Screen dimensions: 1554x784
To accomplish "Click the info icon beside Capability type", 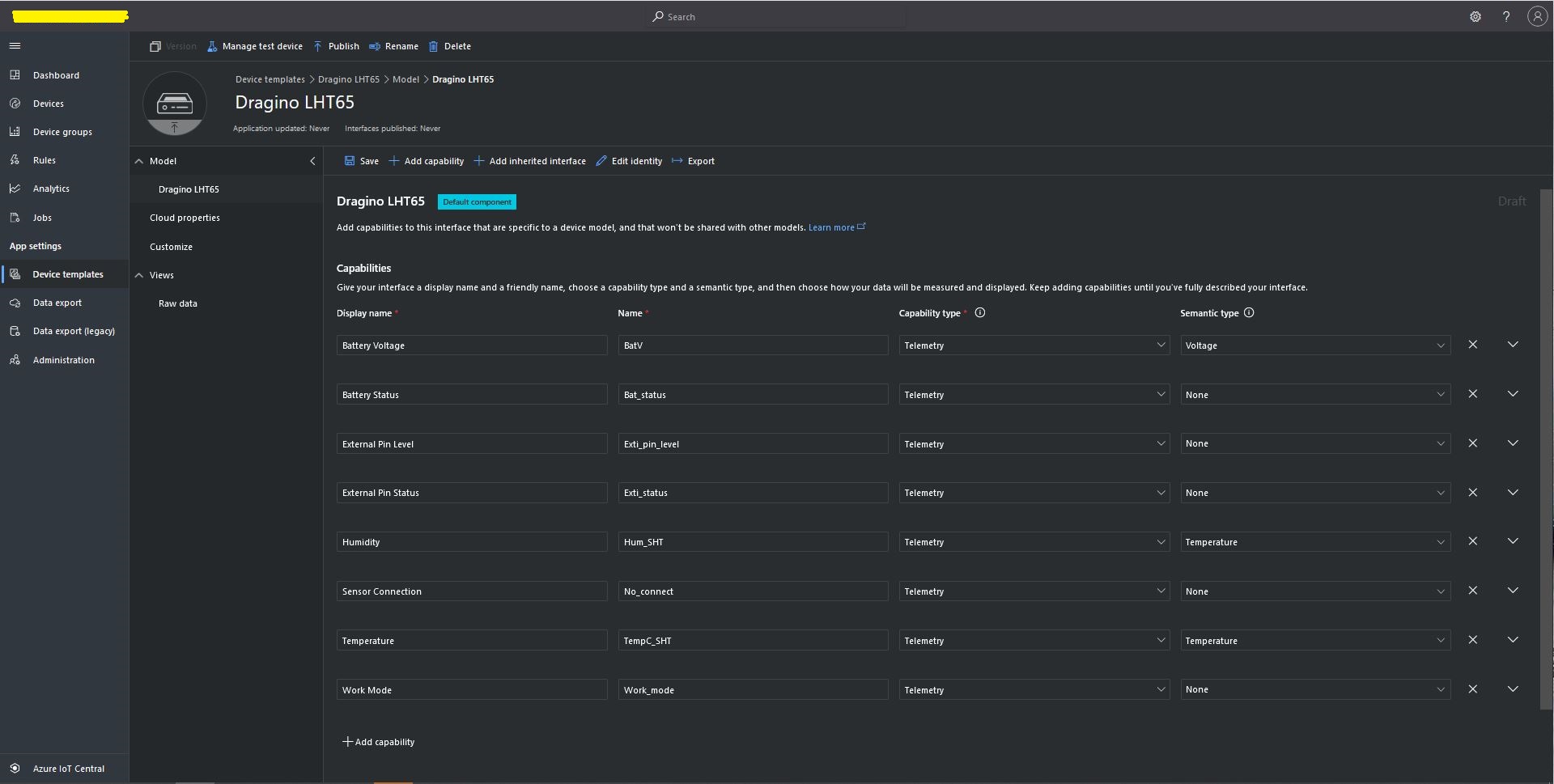I will pyautogui.click(x=979, y=313).
